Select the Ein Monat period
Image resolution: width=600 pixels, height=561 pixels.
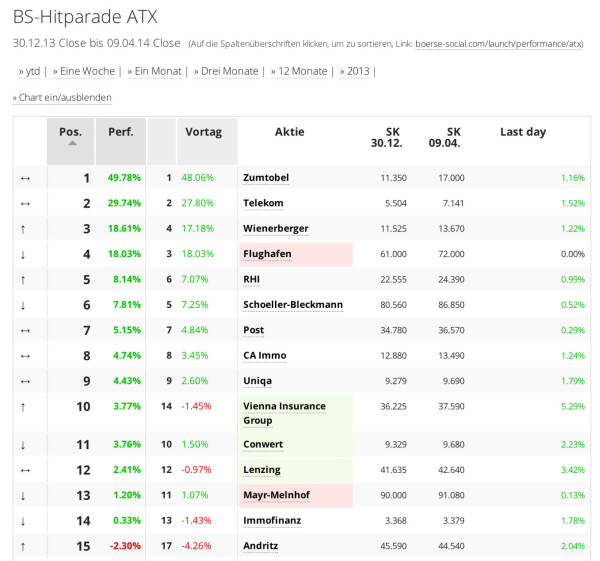click(x=156, y=72)
